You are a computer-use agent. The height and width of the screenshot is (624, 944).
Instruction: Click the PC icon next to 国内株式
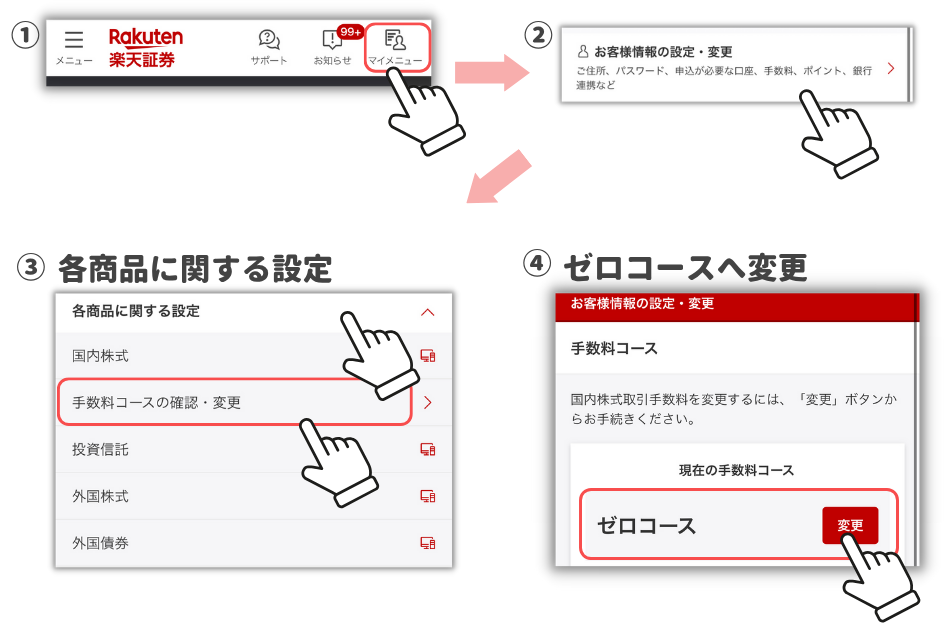(x=427, y=355)
